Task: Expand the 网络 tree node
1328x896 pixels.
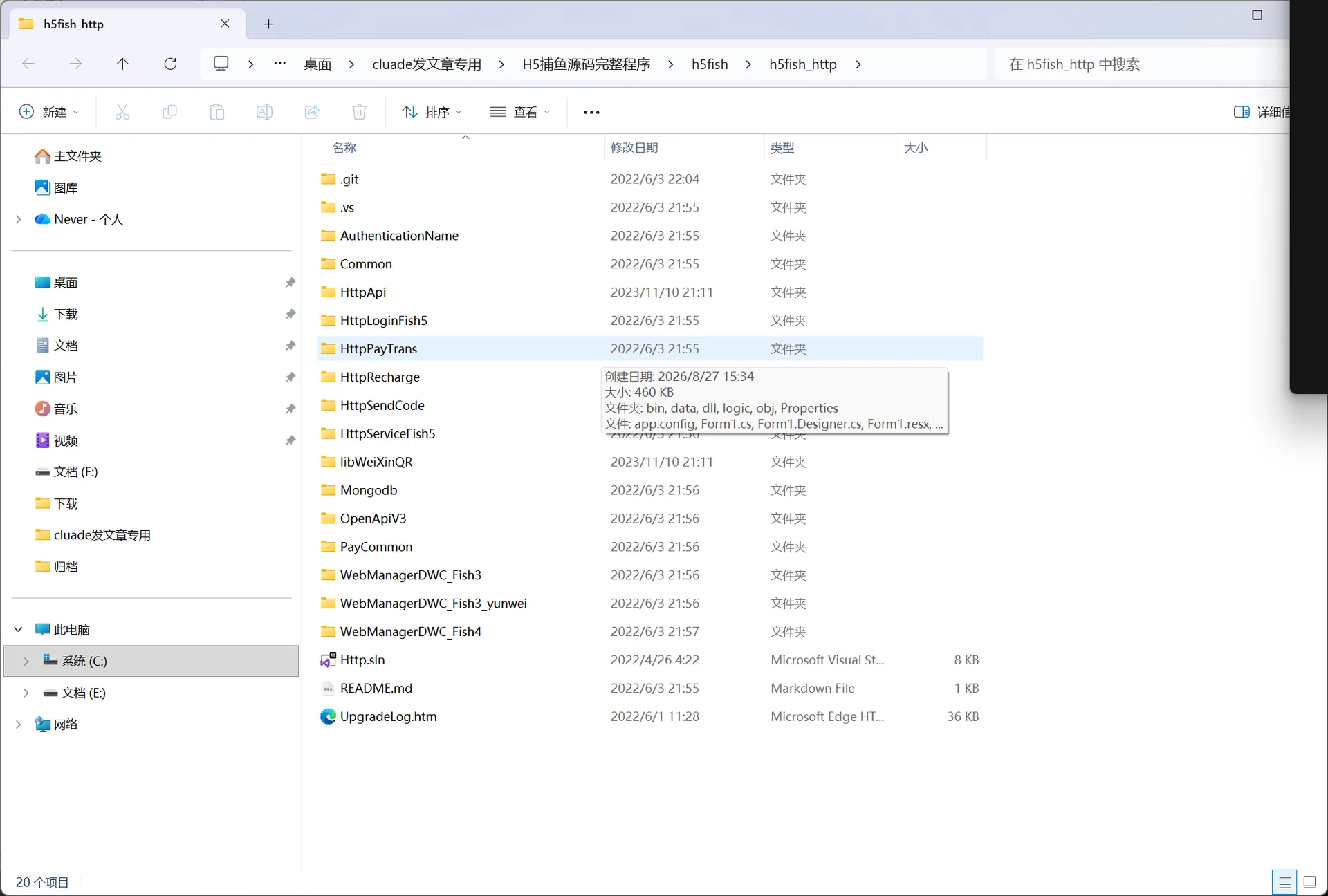Action: point(19,724)
